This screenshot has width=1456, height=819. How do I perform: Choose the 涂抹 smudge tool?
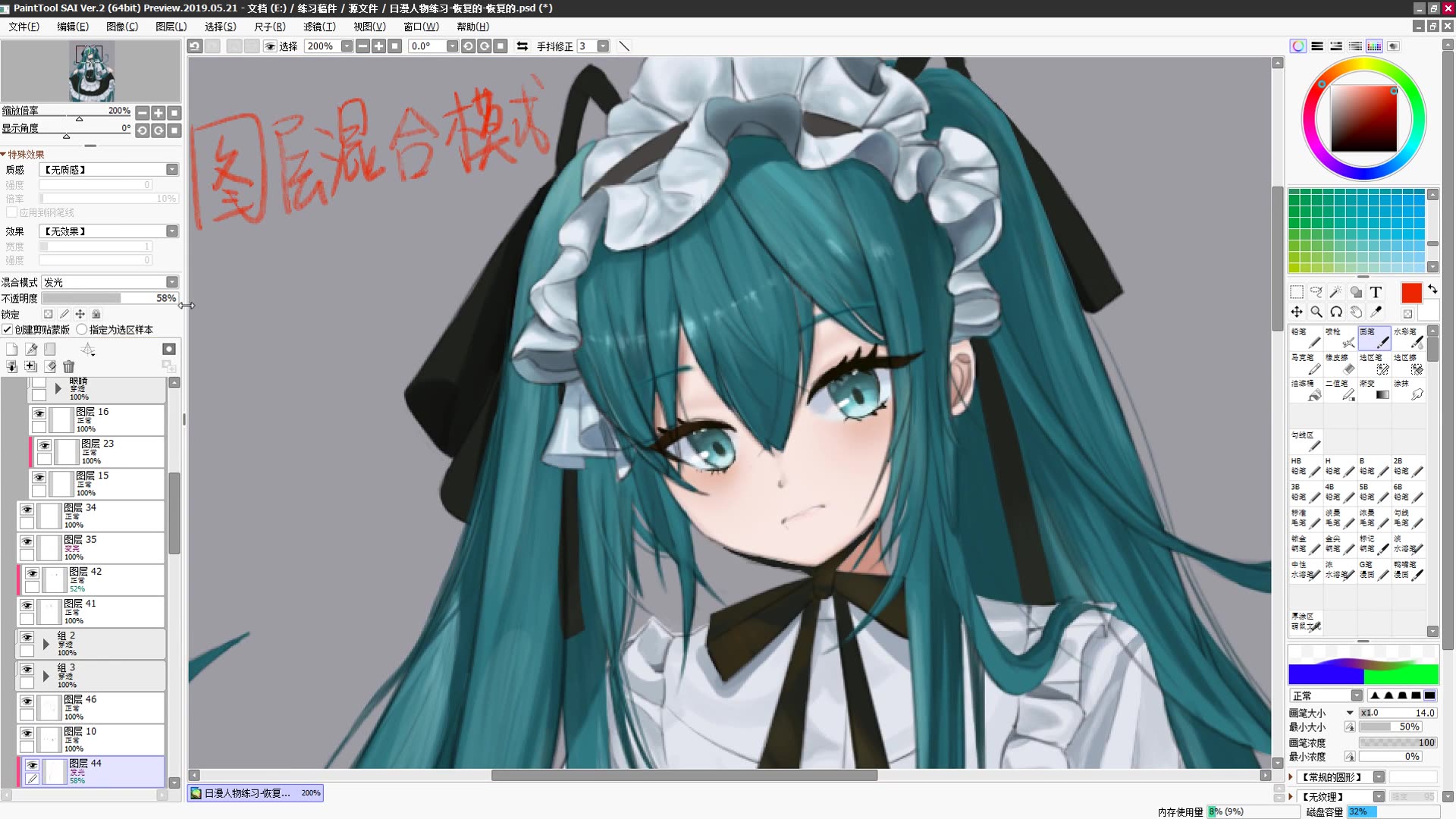tap(1408, 389)
